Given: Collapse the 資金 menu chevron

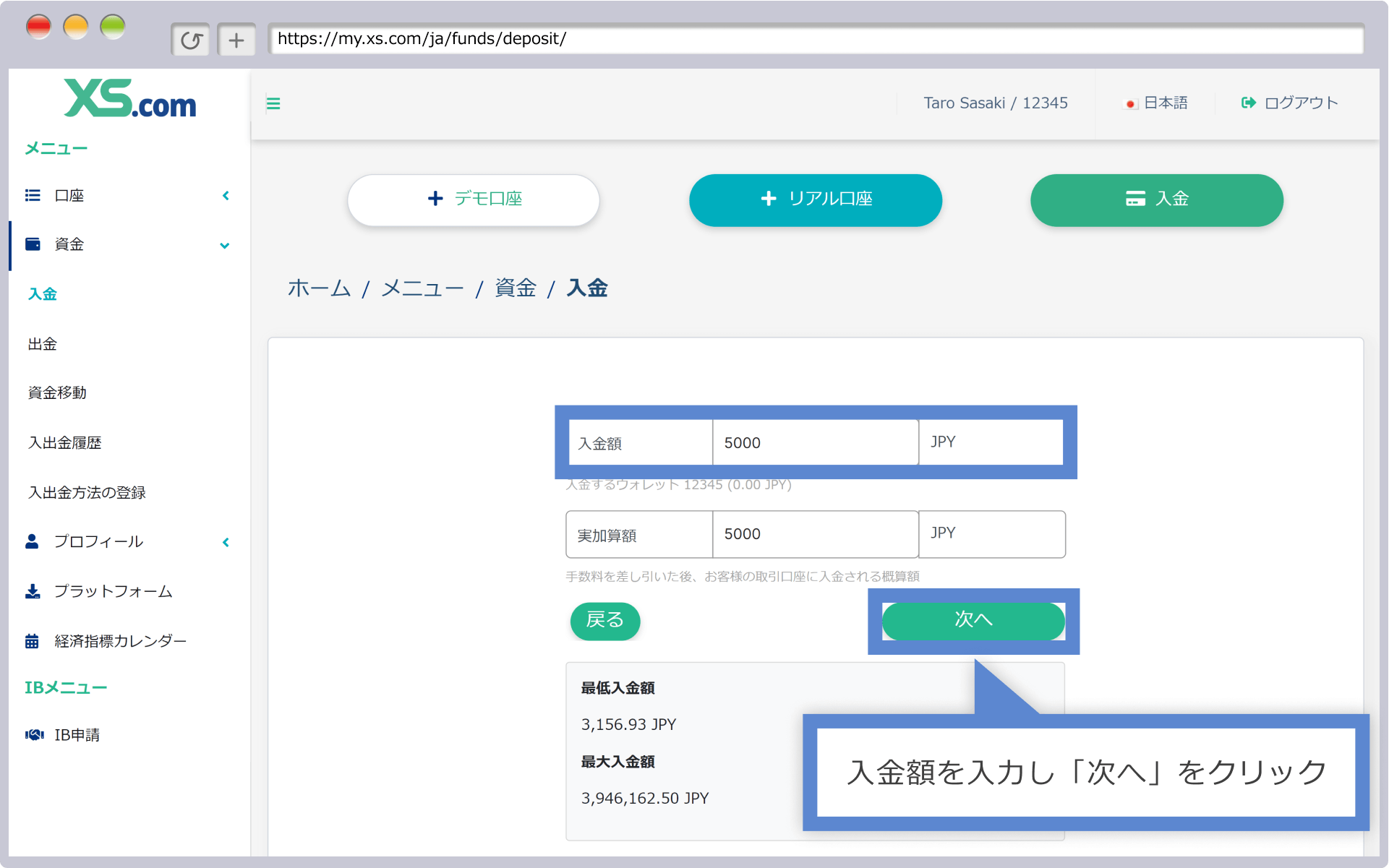Looking at the screenshot, I should click(x=225, y=246).
